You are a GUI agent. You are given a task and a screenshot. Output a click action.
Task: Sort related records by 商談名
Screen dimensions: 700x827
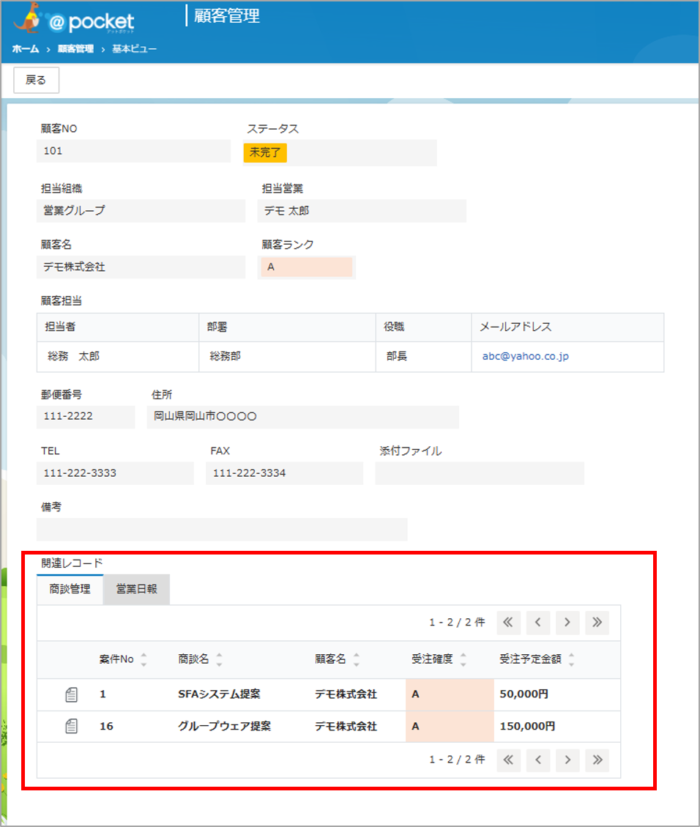coord(219,659)
